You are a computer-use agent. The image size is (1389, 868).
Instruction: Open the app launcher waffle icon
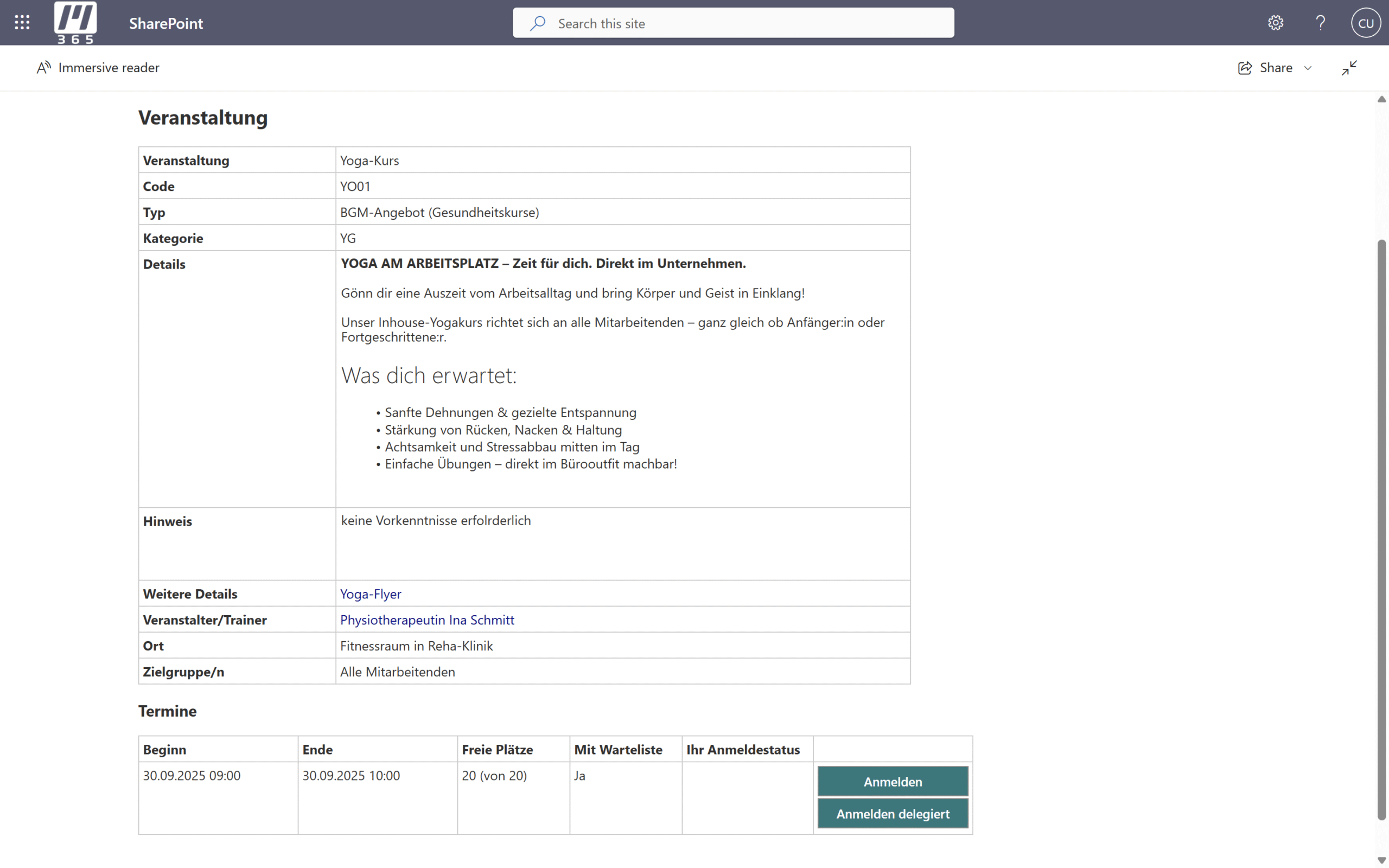click(x=22, y=22)
